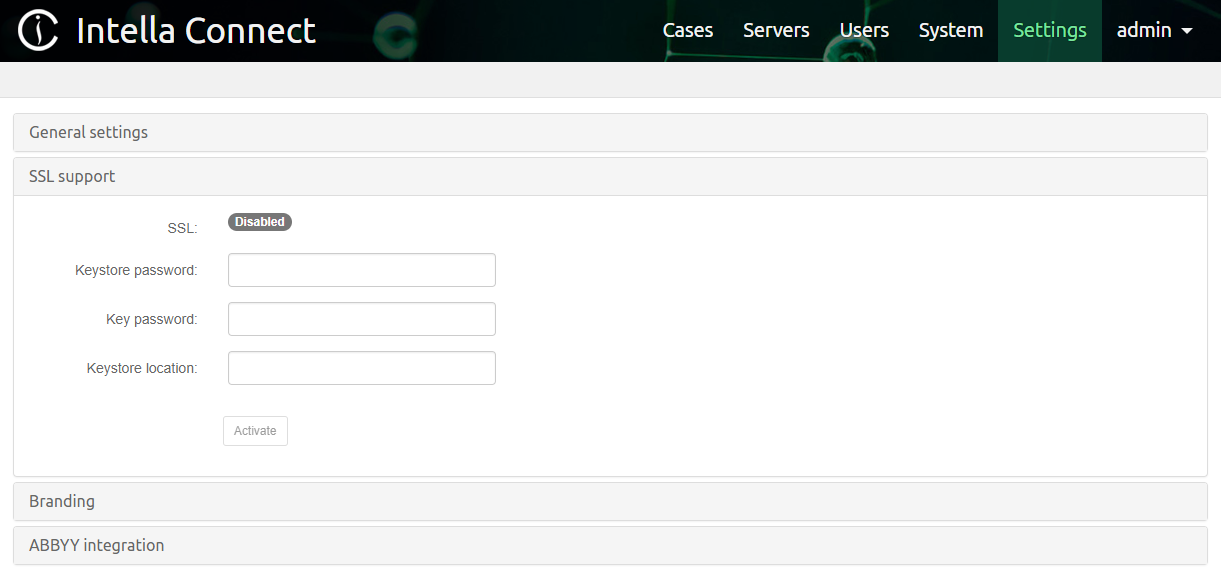1221x575 pixels.
Task: Collapse the SSL support panel
Action: pos(72,176)
